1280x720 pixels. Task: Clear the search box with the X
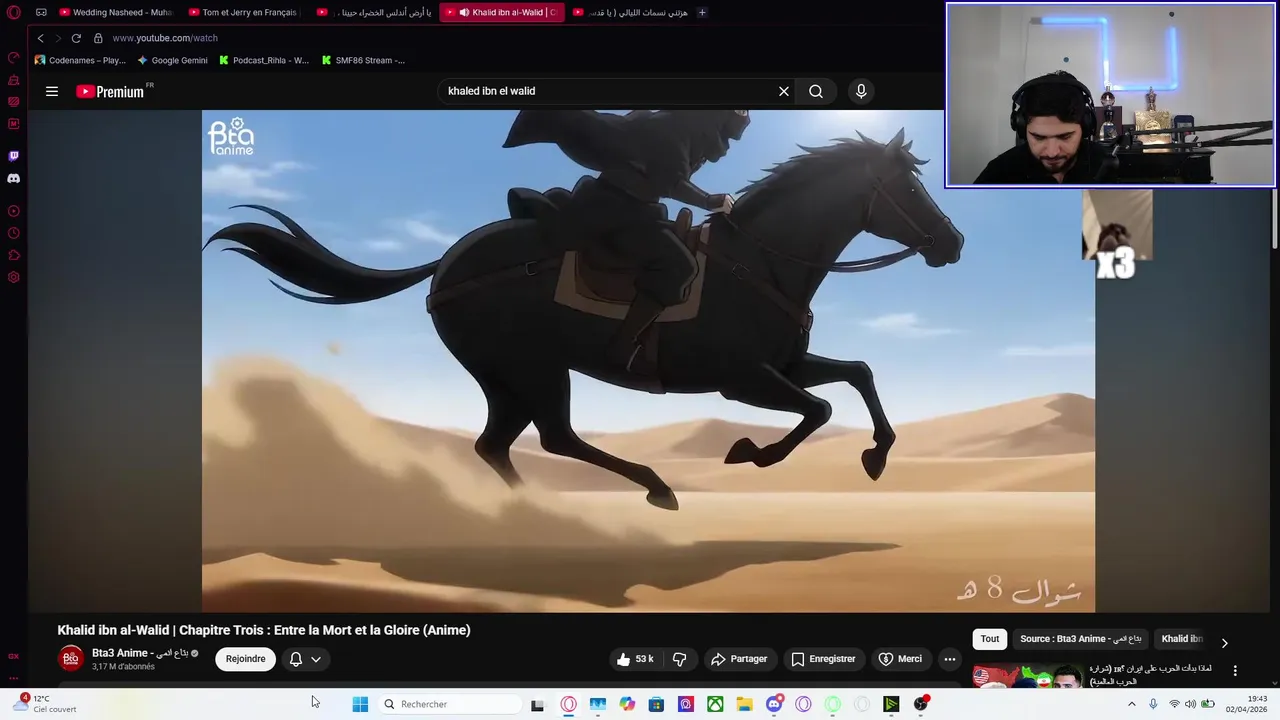click(x=784, y=91)
